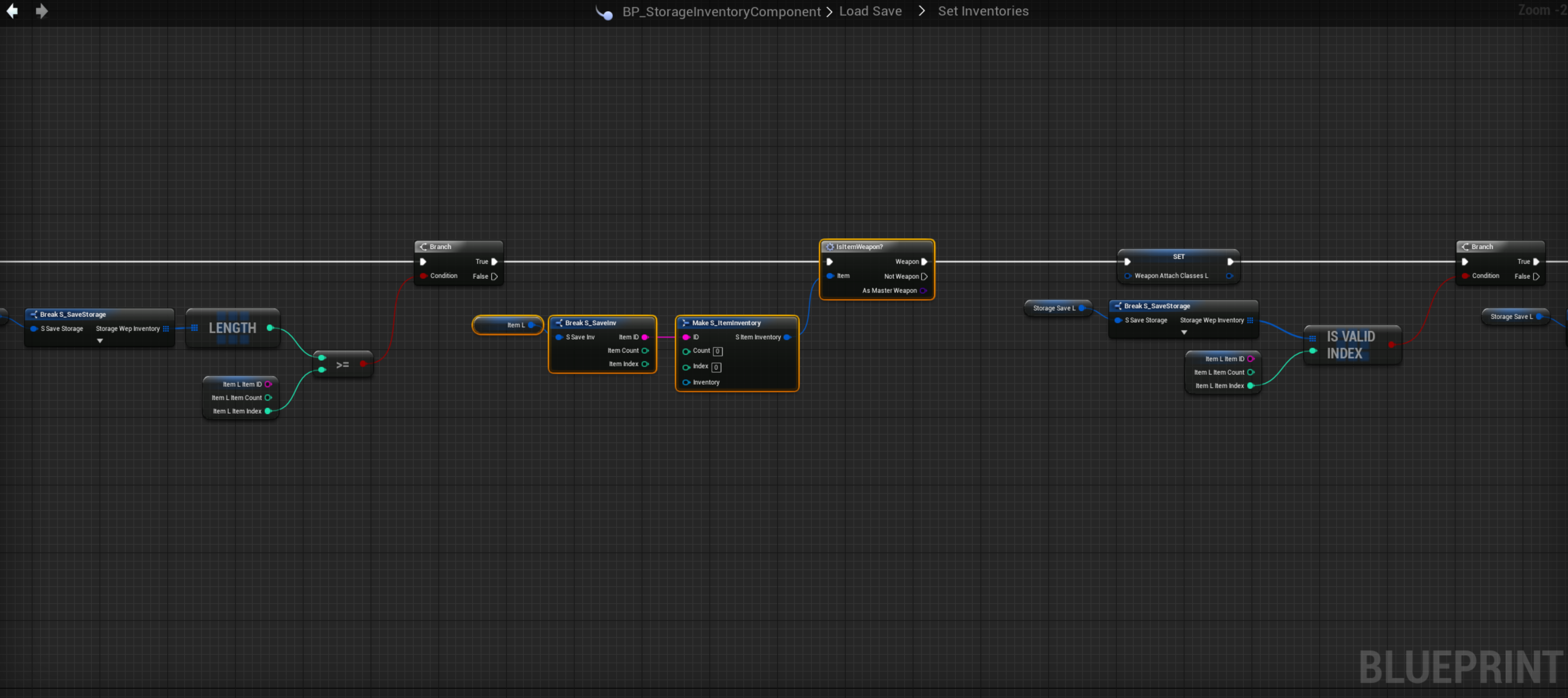Select Set Inventories breadcrumb
Image resolution: width=1568 pixels, height=698 pixels.
coord(983,11)
